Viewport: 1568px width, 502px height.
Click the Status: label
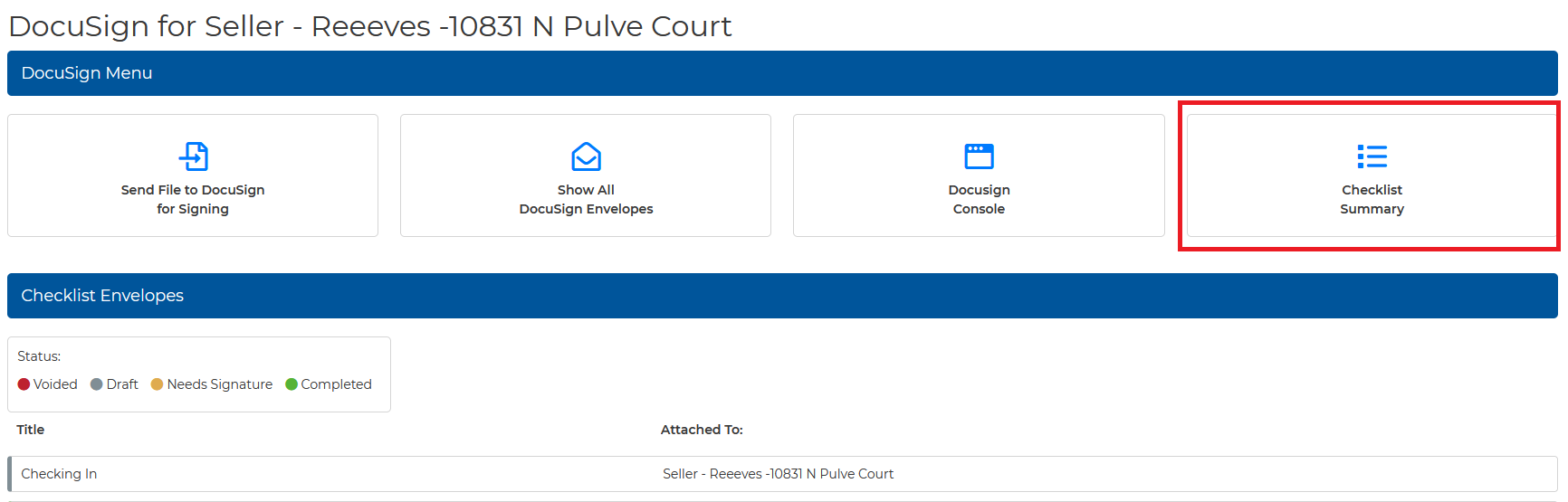(39, 356)
